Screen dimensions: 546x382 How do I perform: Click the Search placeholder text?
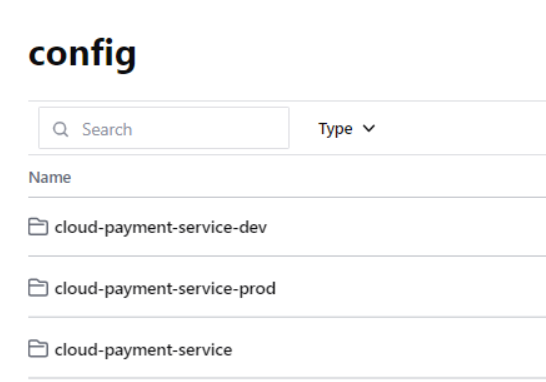pos(107,130)
